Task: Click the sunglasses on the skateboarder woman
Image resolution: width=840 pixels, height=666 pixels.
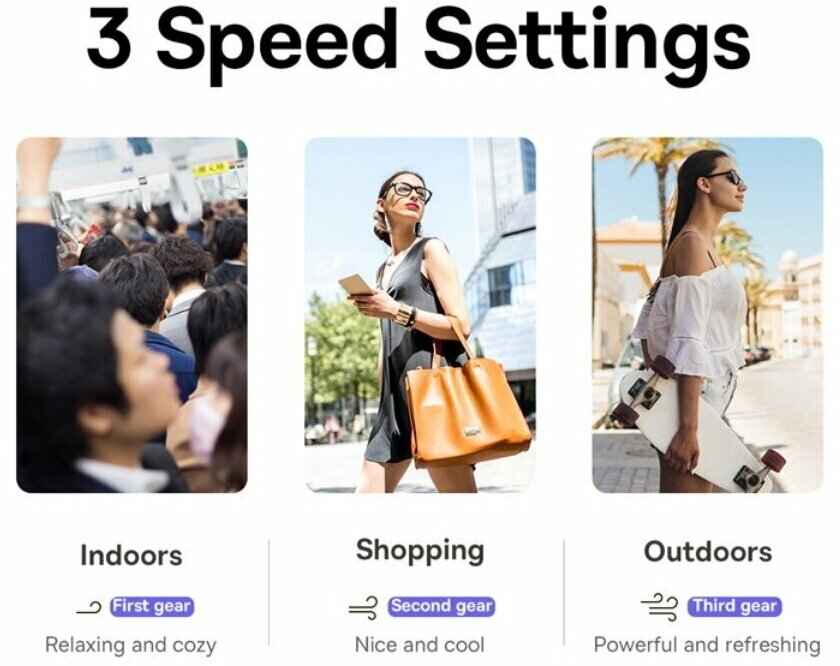Action: coord(725,177)
